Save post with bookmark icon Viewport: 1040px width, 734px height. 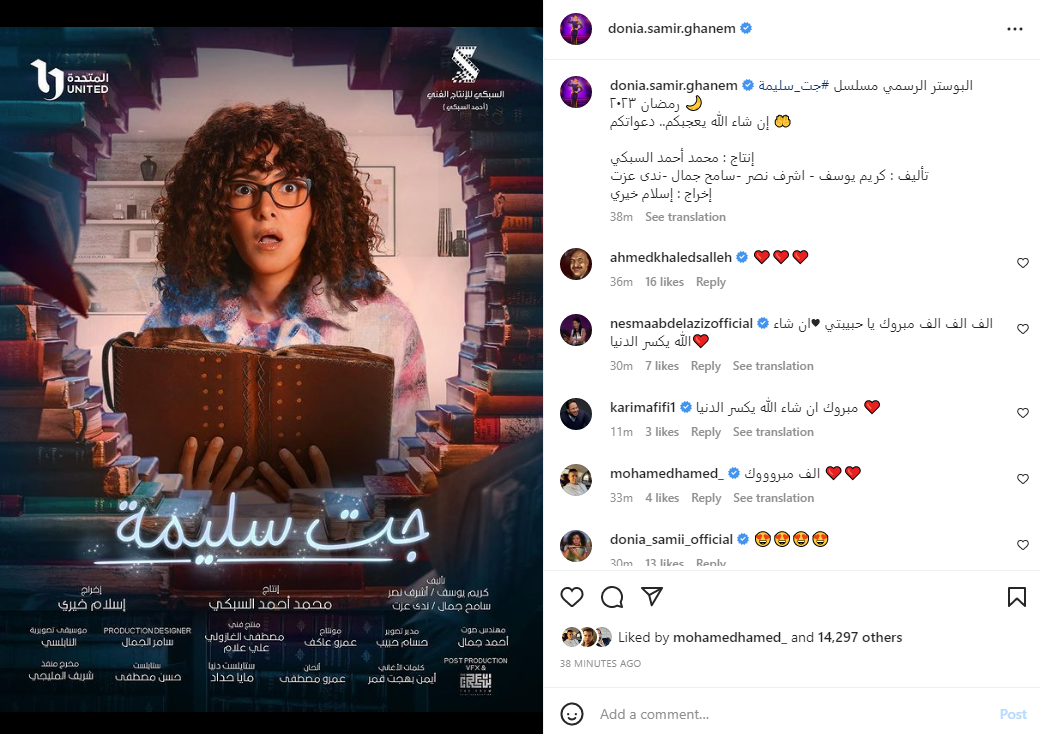coord(1017,597)
